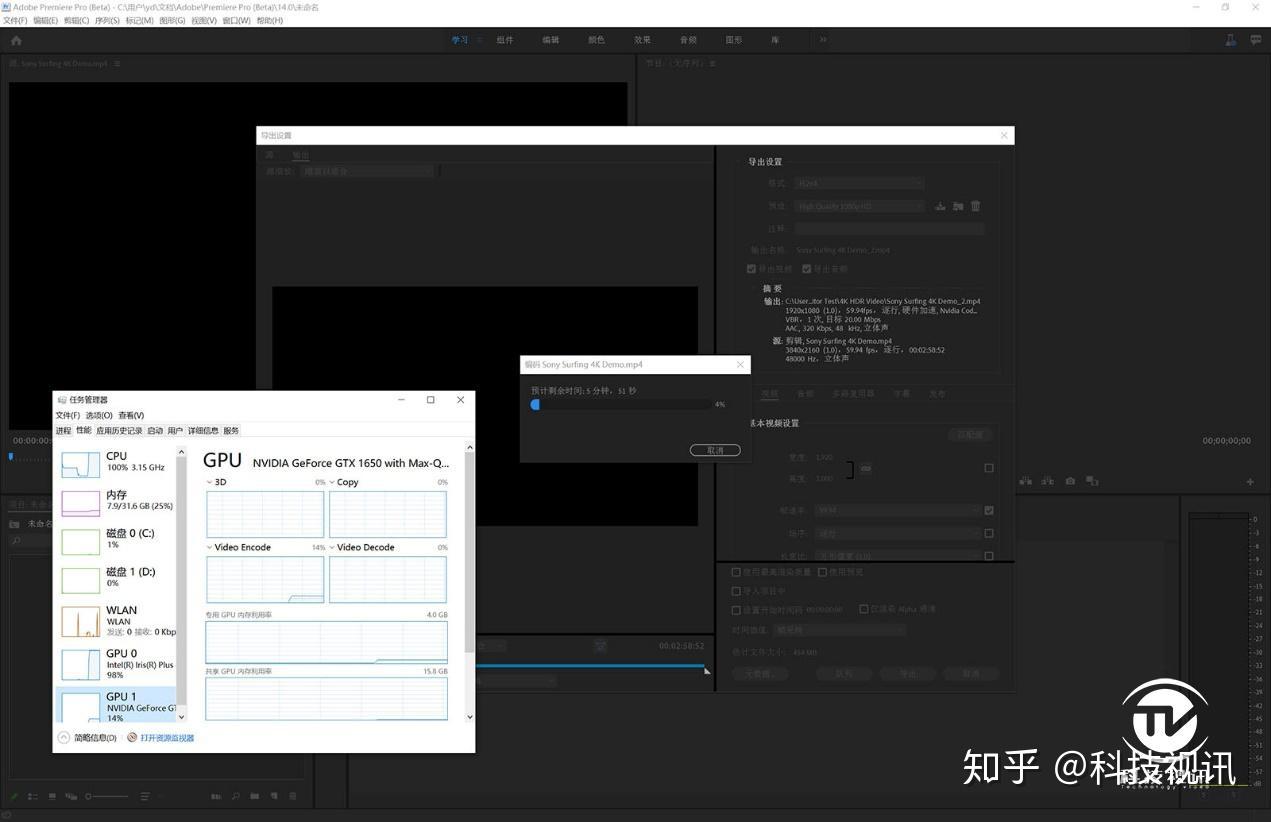Click the green pen icon at bottom left
Viewport: 1271px width, 822px height.
coord(14,796)
